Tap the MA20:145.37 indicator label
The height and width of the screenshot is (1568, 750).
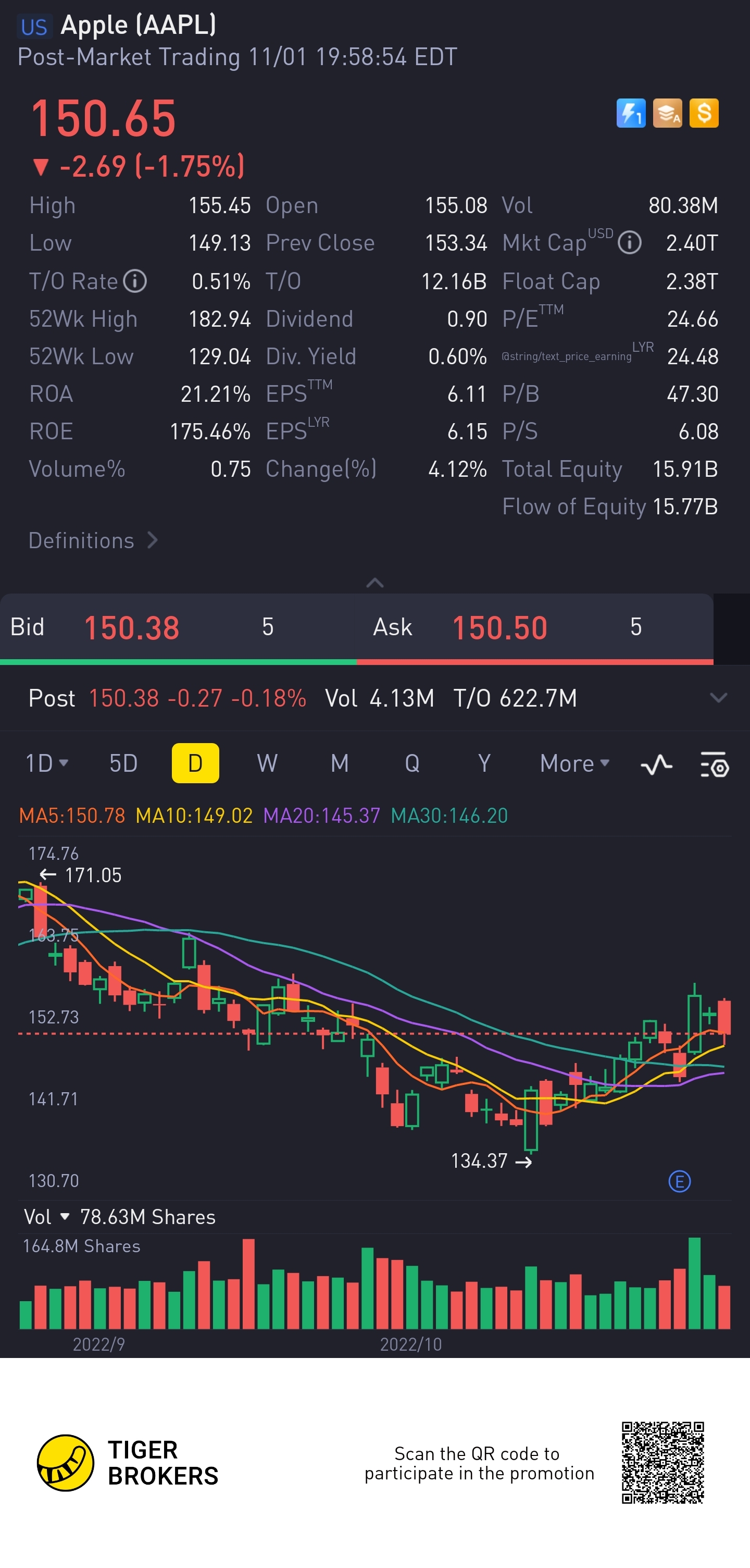pos(322,816)
